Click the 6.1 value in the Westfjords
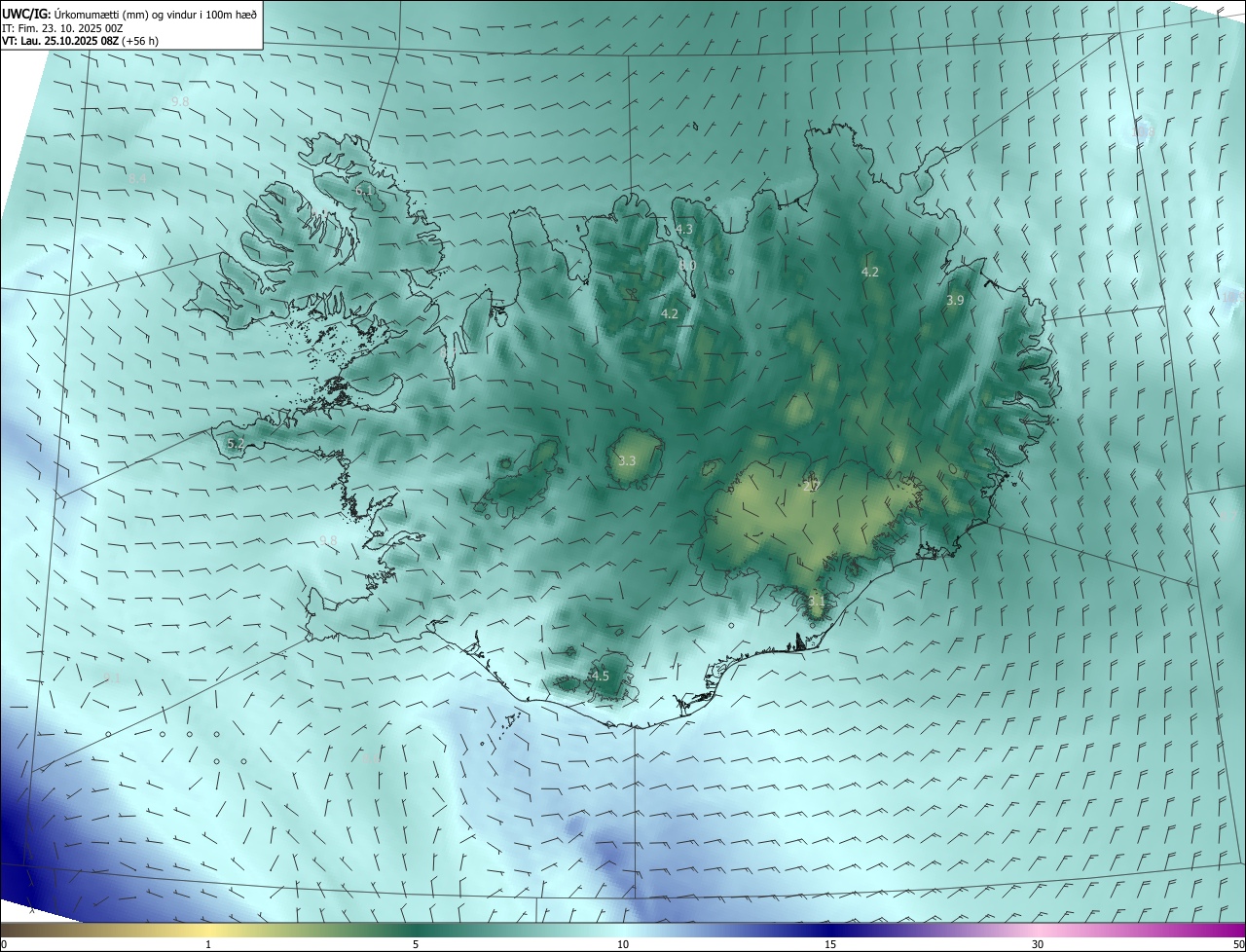1246x952 pixels. 363,192
